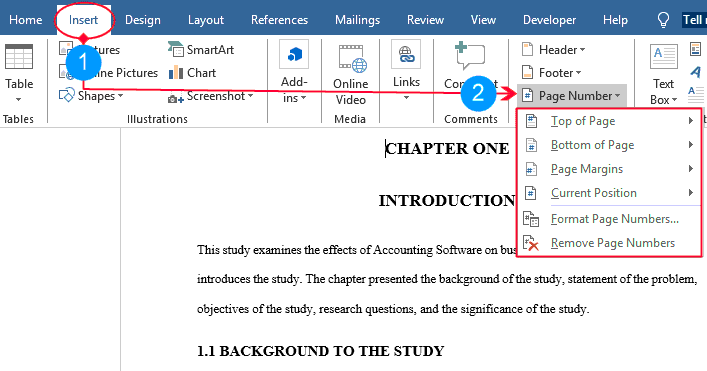Open the Screenshot dropdown
Image resolution: width=707 pixels, height=371 pixels.
click(x=211, y=96)
